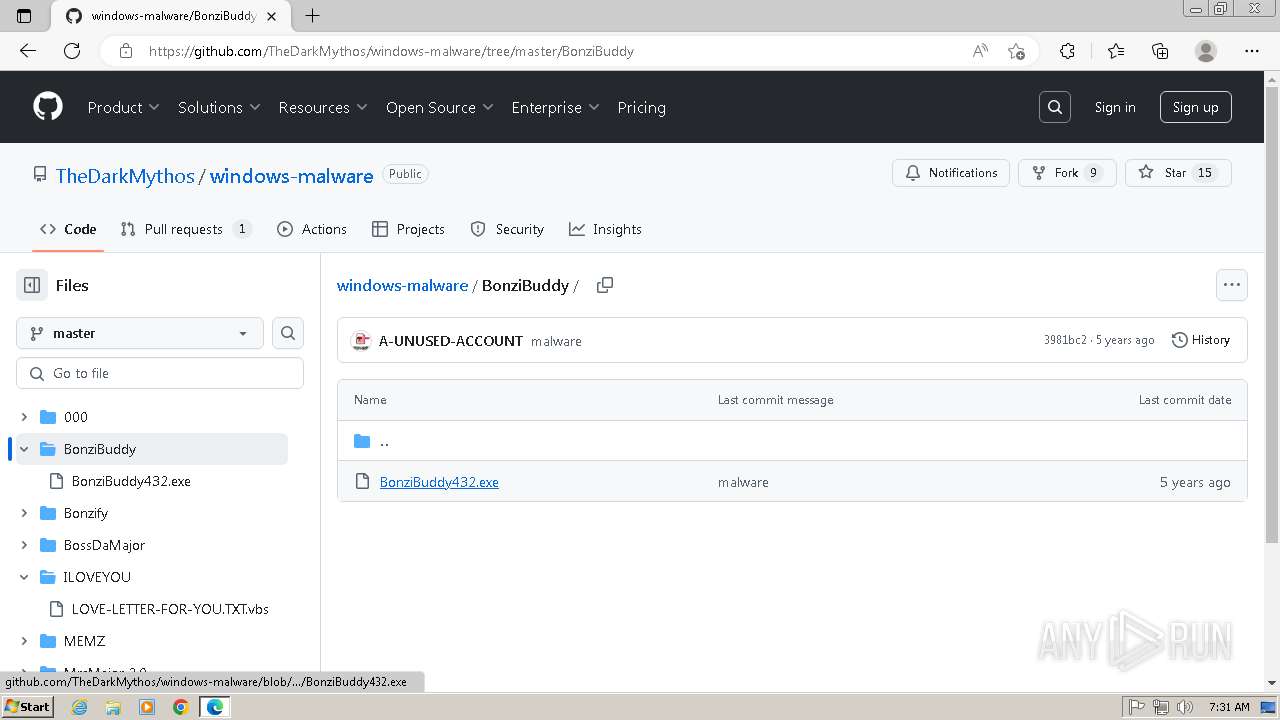Open browser tab actions menu icon
Image resolution: width=1280 pixels, height=720 pixels.
tap(24, 15)
